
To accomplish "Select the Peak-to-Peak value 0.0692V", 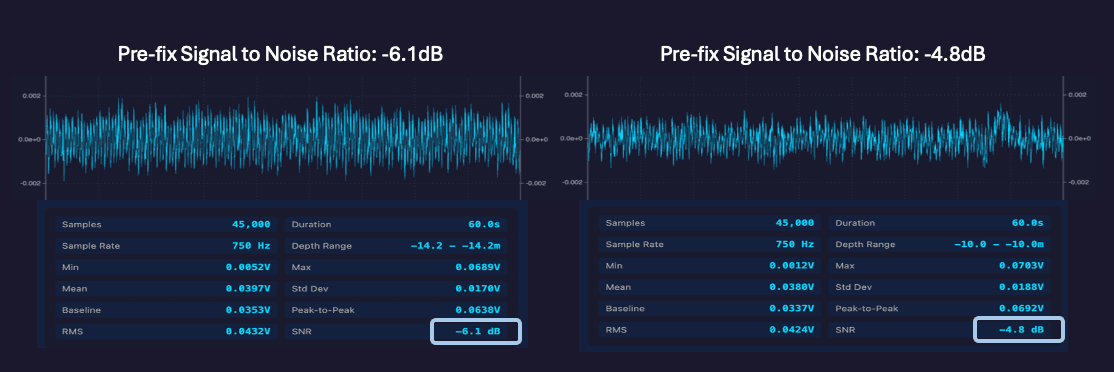I will click(1021, 308).
